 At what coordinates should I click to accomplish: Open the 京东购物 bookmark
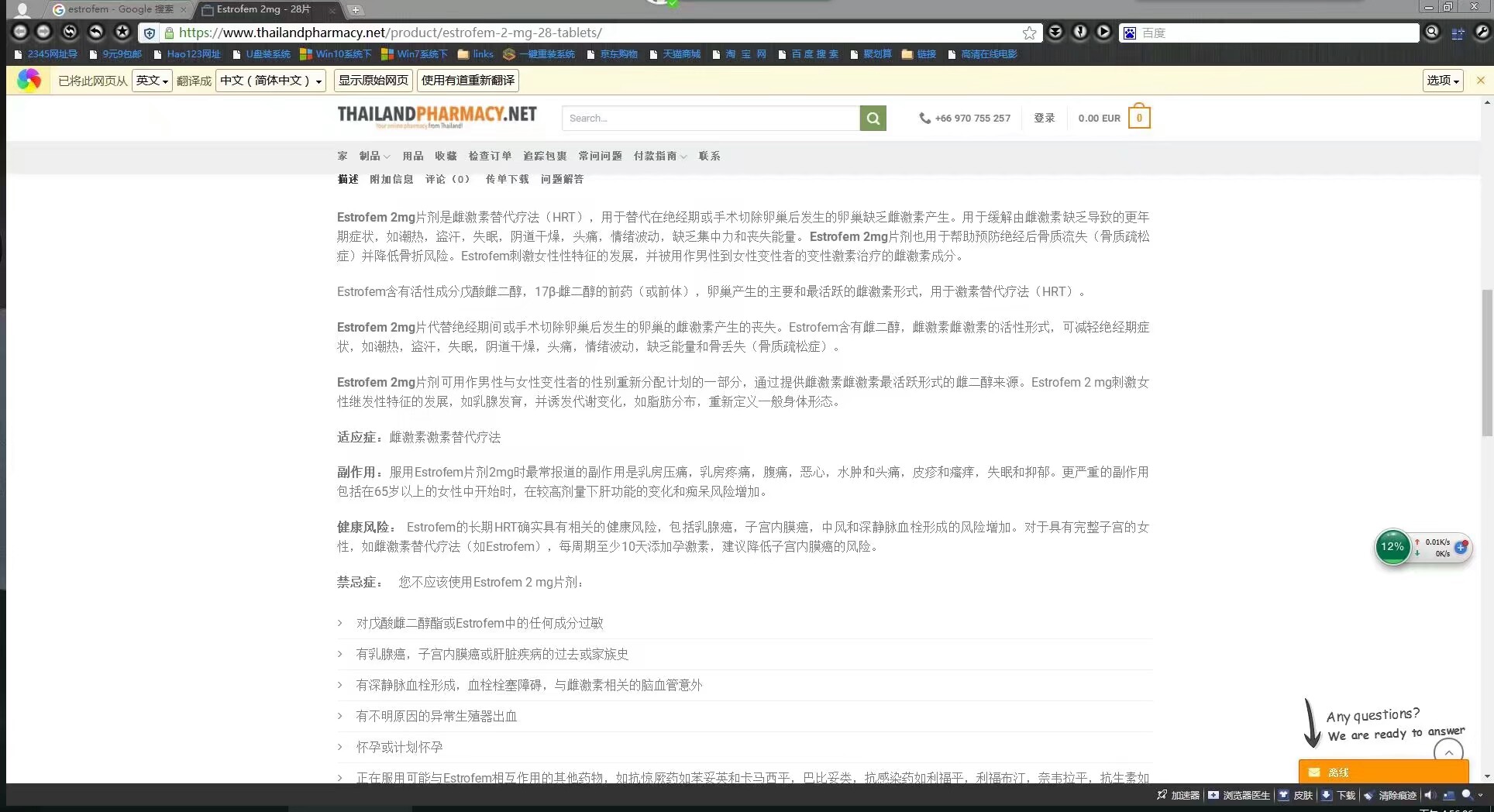coord(612,54)
